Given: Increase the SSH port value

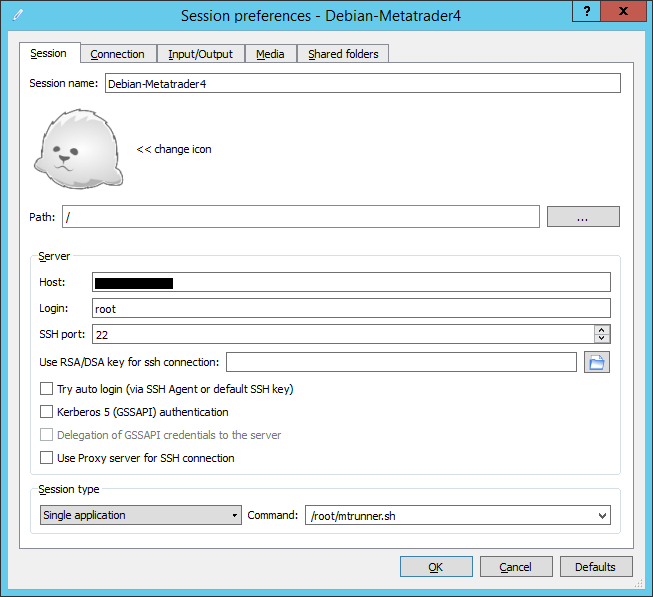Looking at the screenshot, I should tap(602, 330).
